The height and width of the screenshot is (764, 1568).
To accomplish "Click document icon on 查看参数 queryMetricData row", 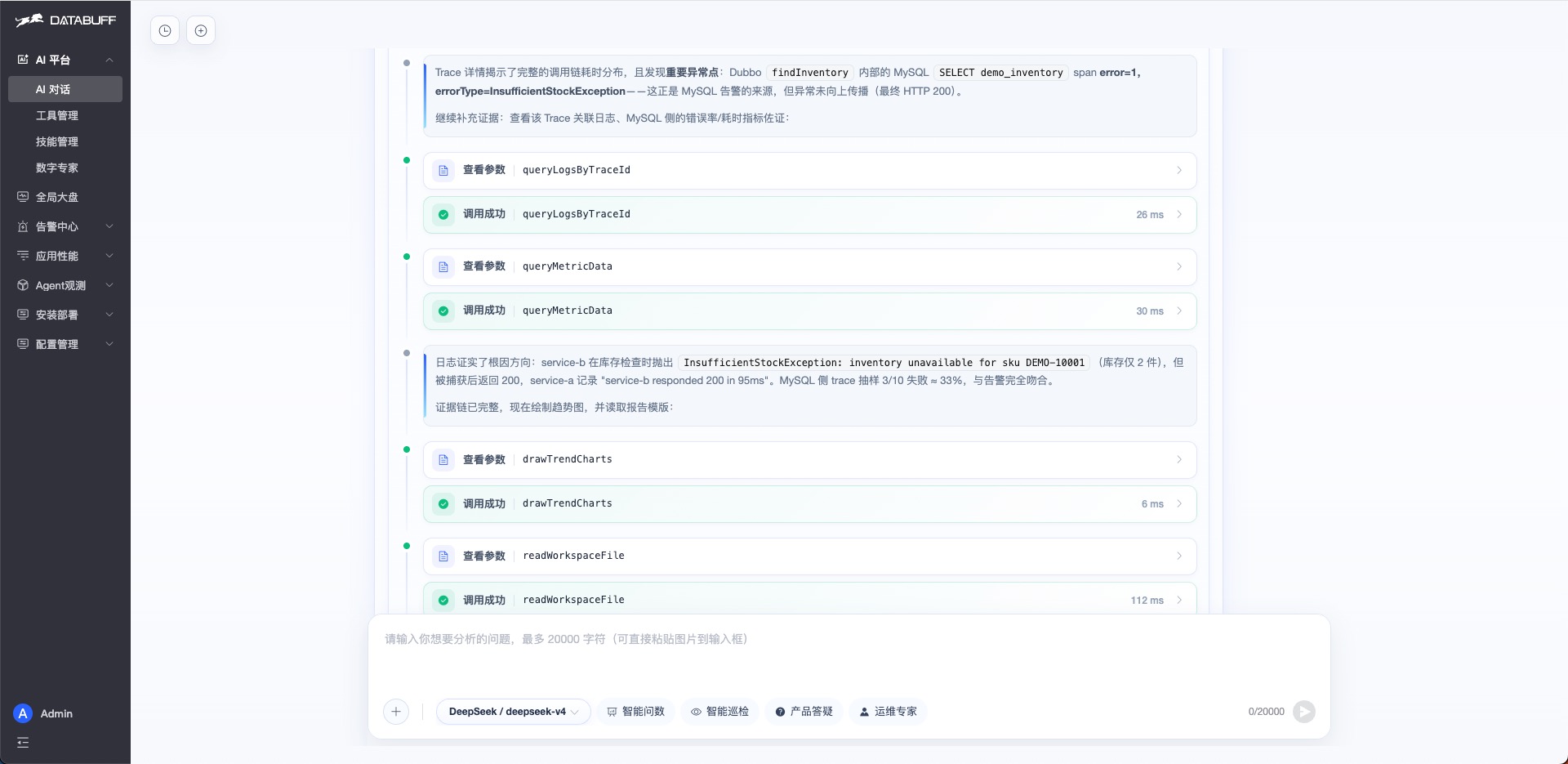I will tap(443, 266).
